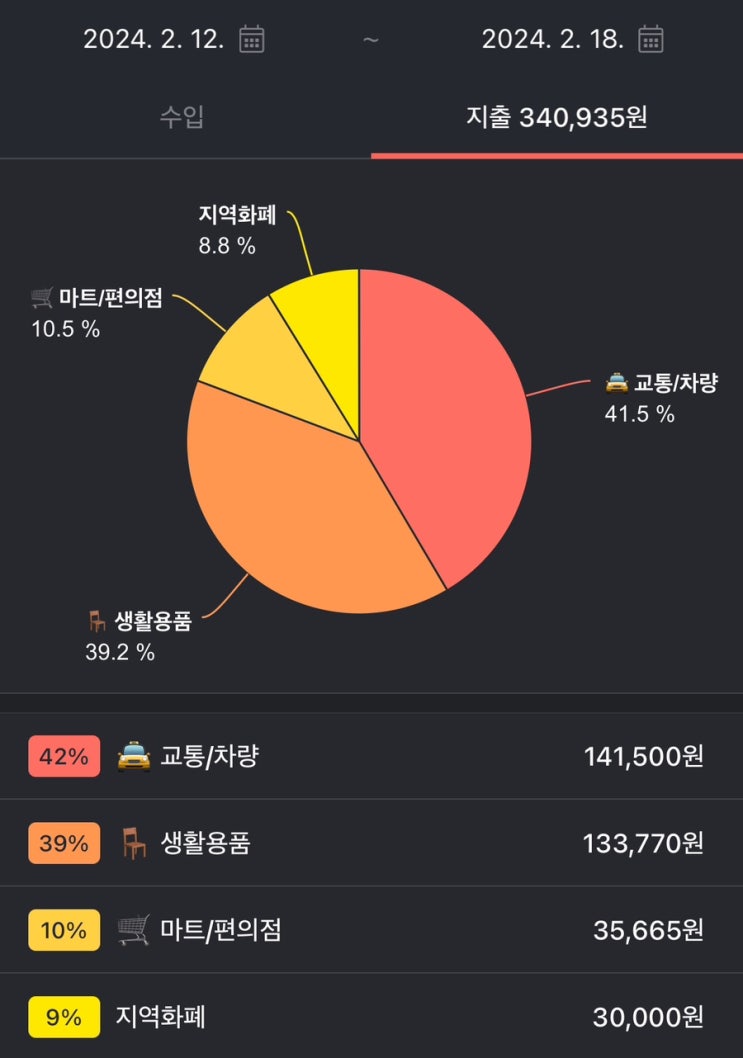Click red 42% percentage badge
743x1058 pixels.
click(64, 757)
